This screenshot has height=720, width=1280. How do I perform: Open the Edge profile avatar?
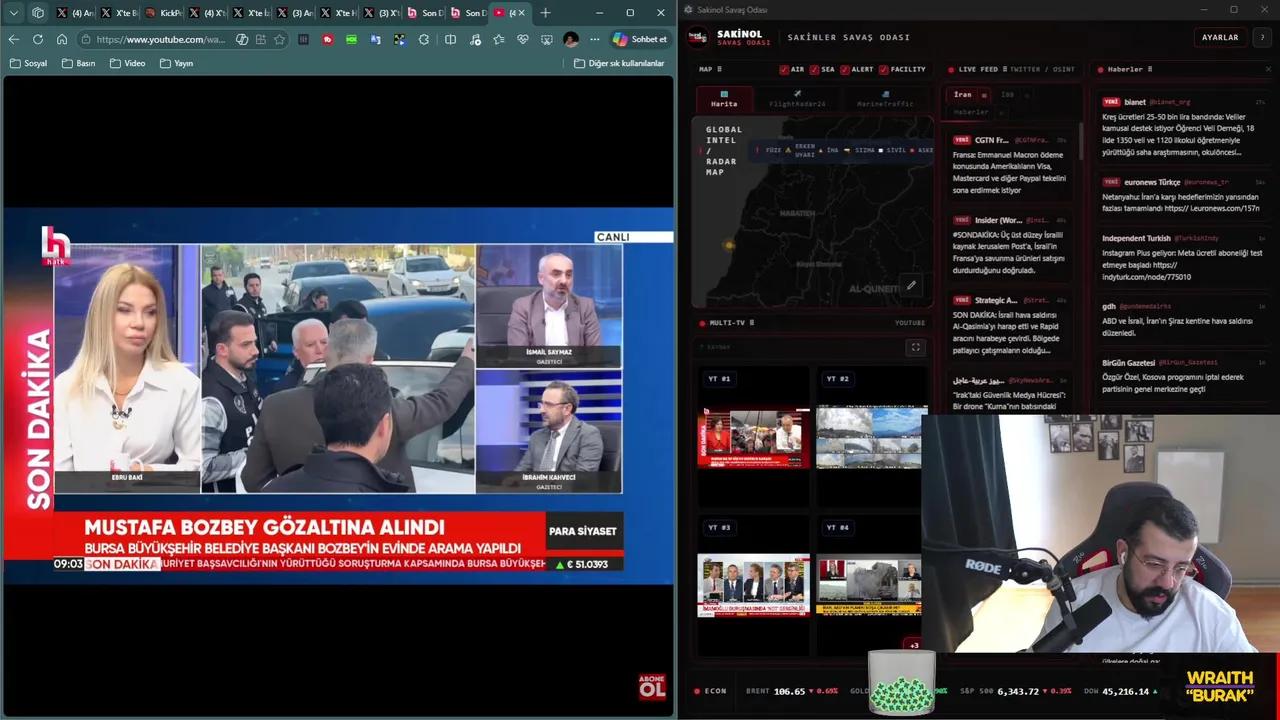click(x=571, y=39)
